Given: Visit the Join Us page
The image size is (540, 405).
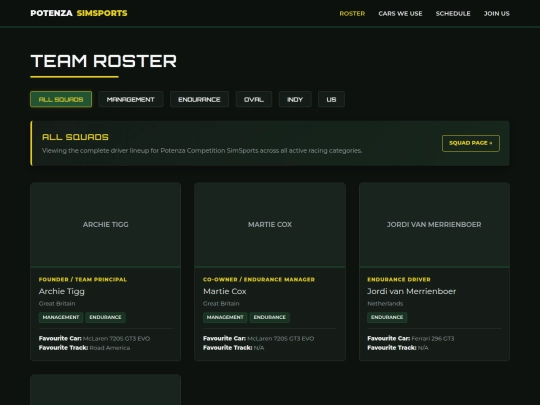Looking at the screenshot, I should [x=497, y=13].
